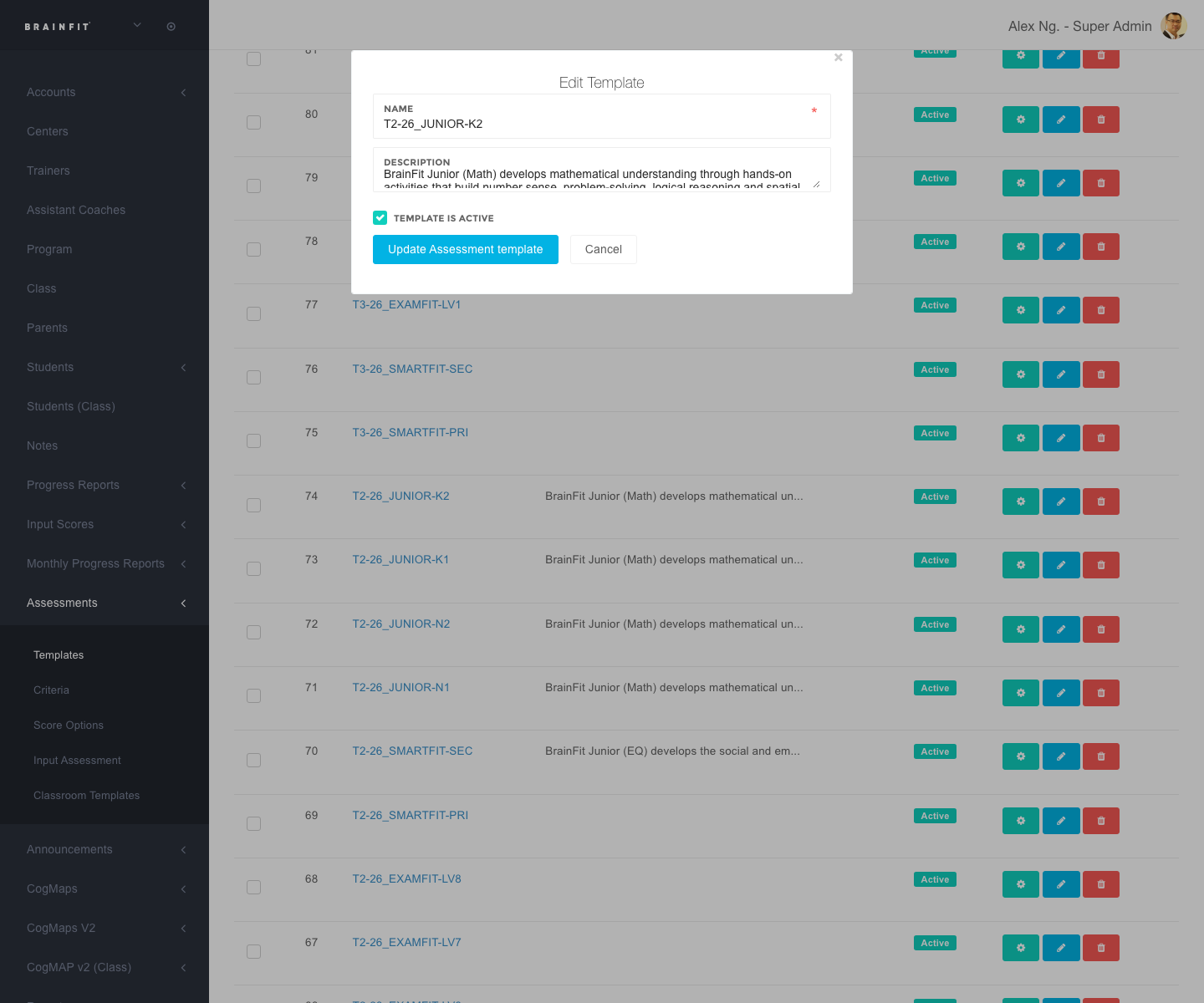The height and width of the screenshot is (1003, 1204).
Task: Select checkbox for T2-26_SMARTFIT-SEC row
Action: click(x=254, y=761)
